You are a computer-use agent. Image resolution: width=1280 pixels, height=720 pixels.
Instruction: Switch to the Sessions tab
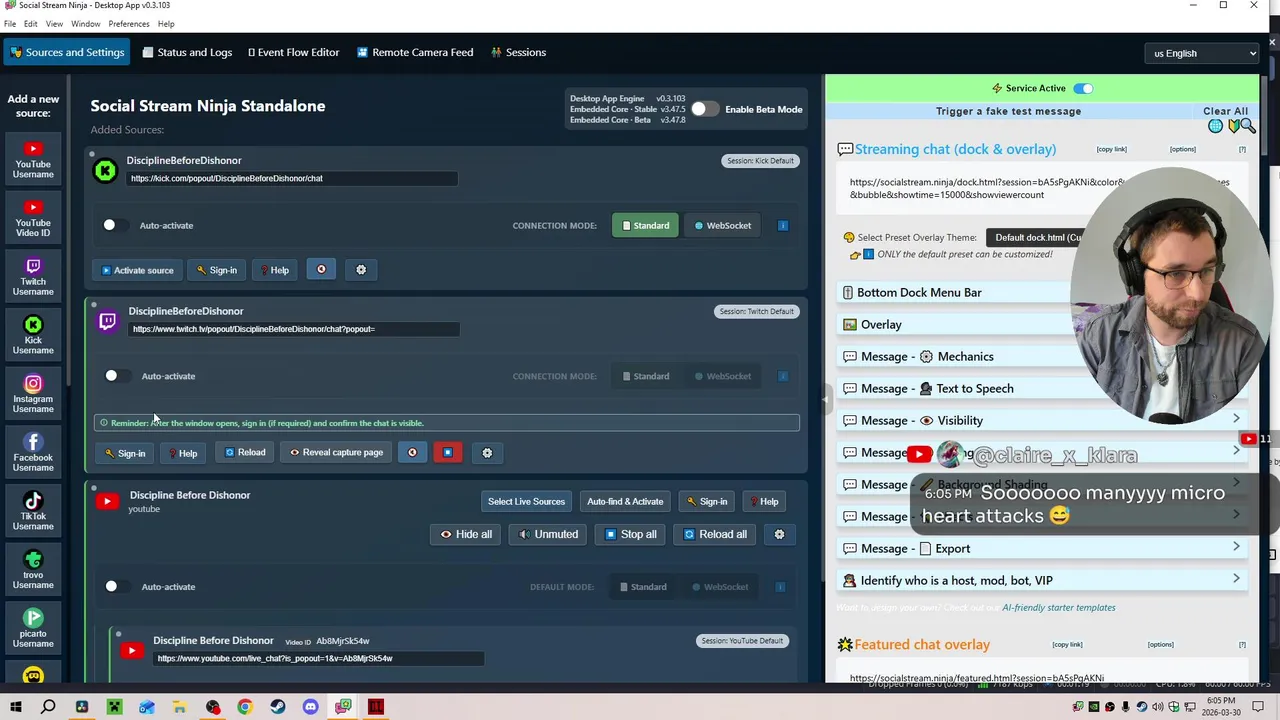click(518, 52)
